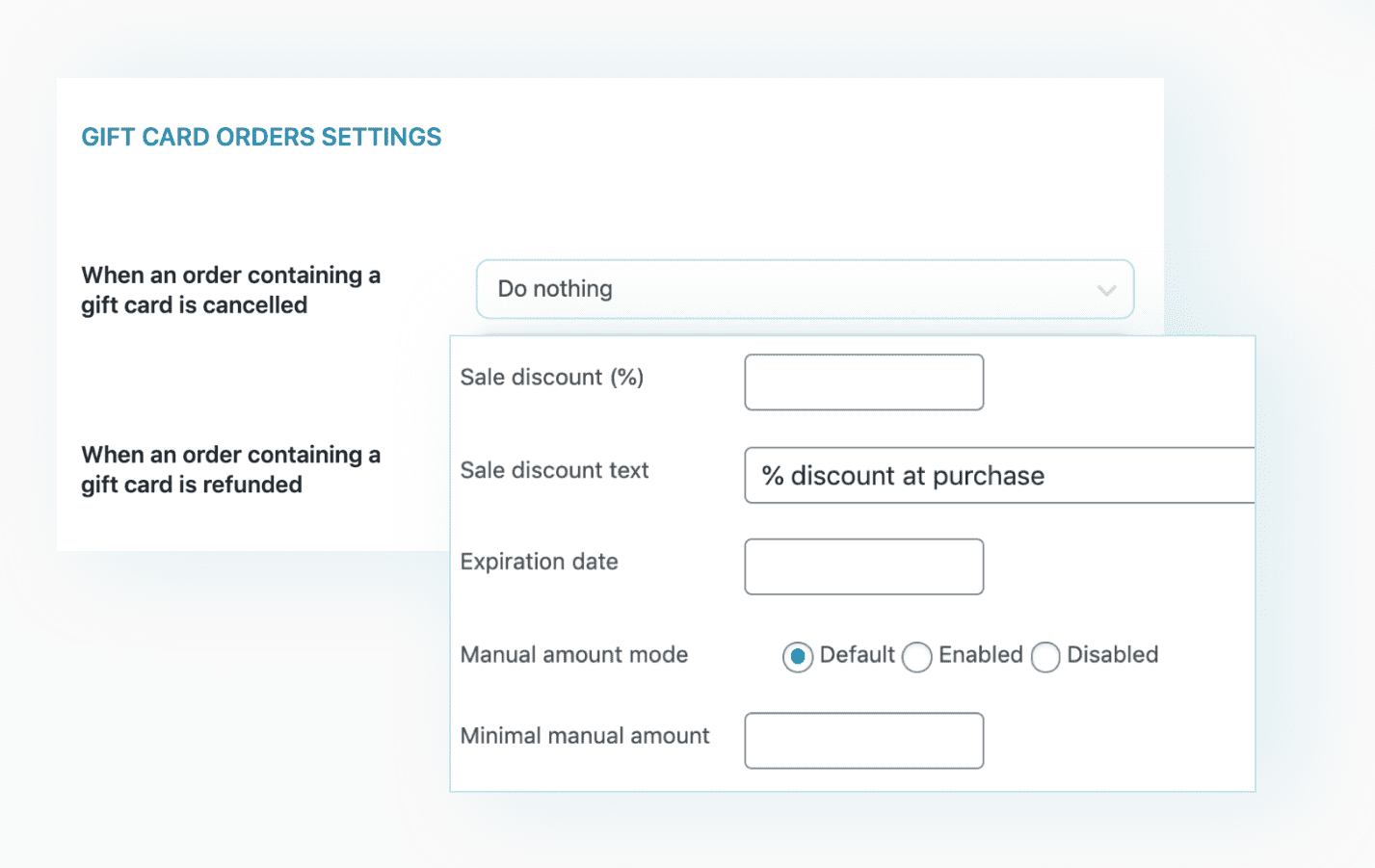Click the Sale discount (%) input field
1375x868 pixels.
[x=863, y=382]
